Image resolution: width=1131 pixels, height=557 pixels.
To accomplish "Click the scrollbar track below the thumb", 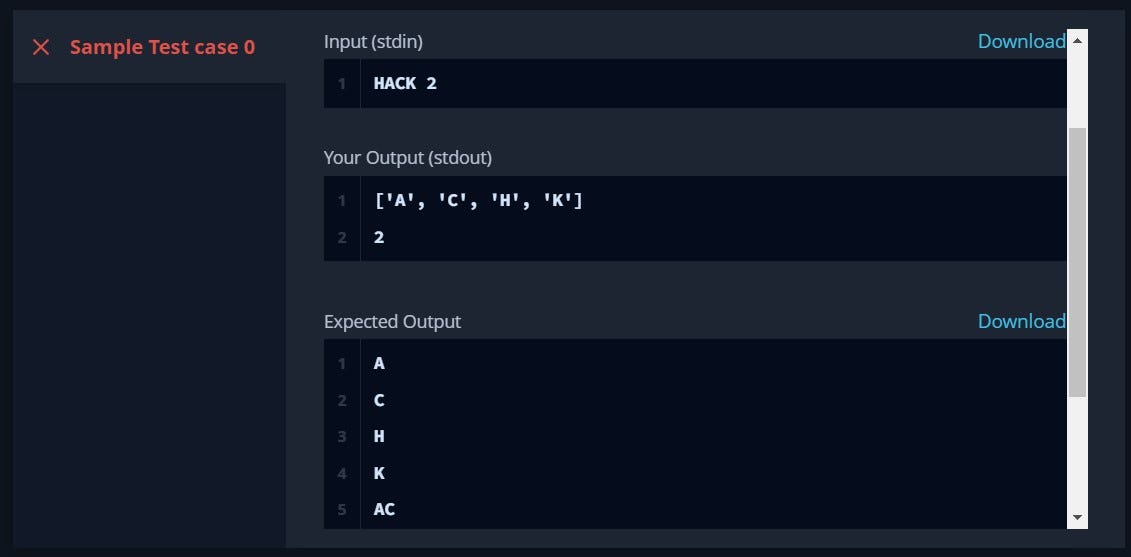I will pyautogui.click(x=1077, y=452).
